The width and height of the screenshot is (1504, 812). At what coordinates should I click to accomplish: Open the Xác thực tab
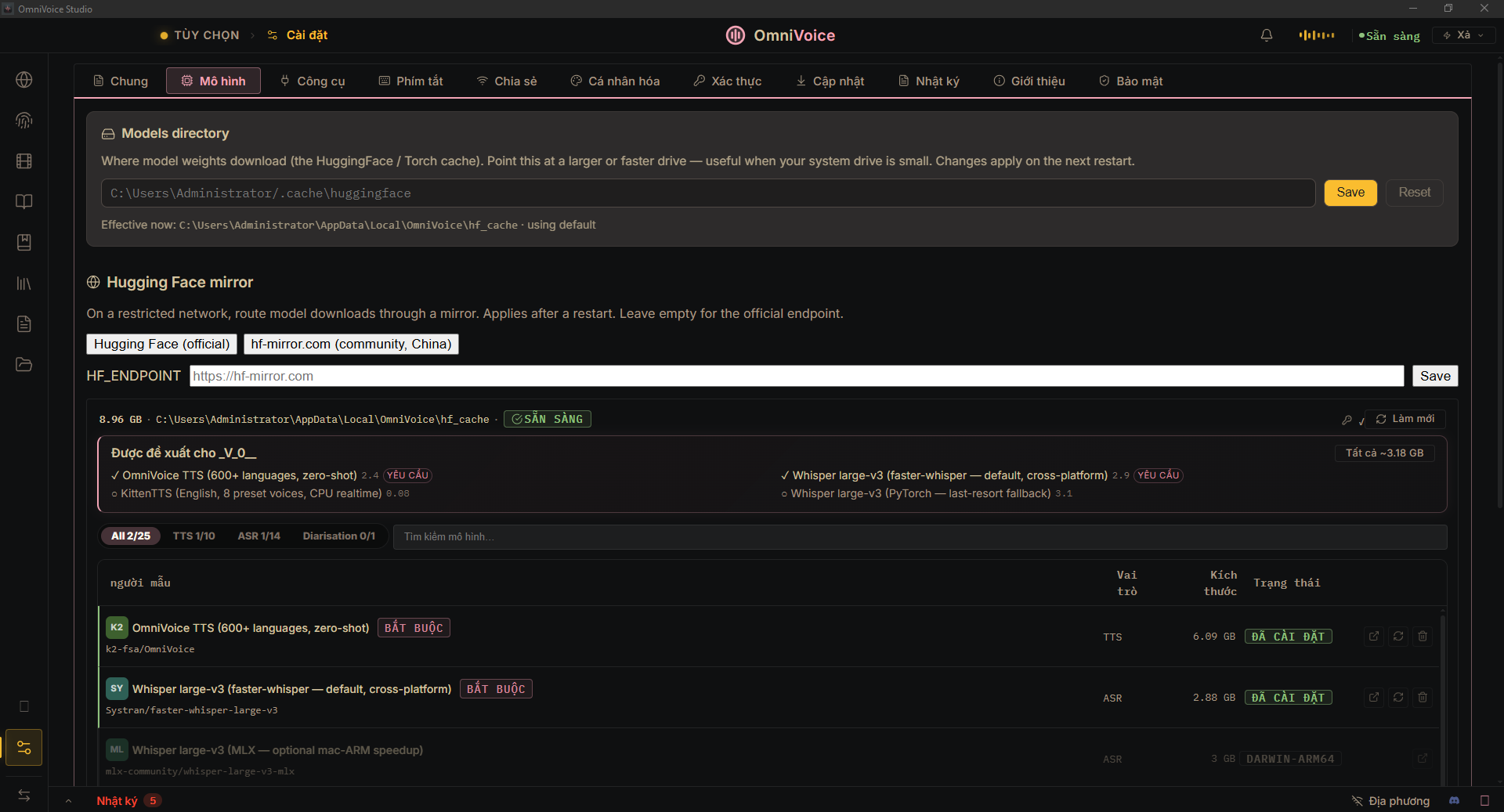728,81
